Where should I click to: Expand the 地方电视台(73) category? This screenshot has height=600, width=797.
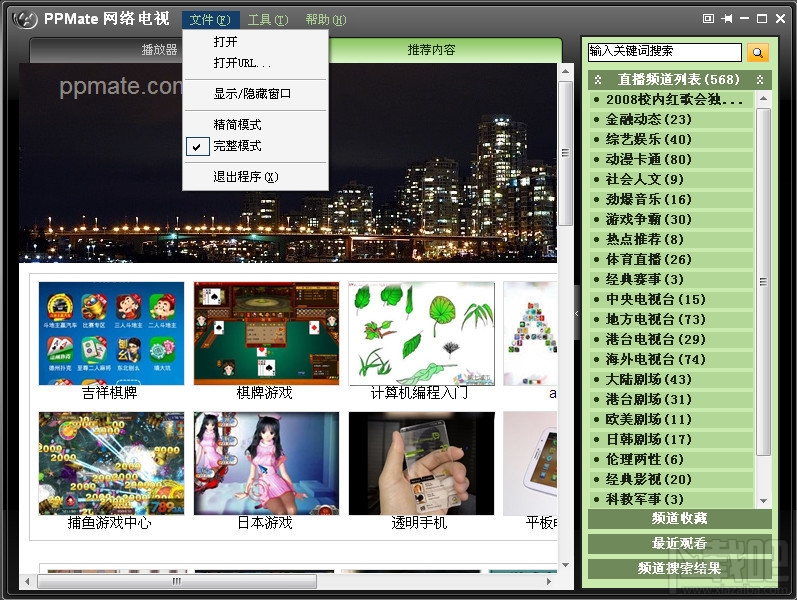click(671, 319)
